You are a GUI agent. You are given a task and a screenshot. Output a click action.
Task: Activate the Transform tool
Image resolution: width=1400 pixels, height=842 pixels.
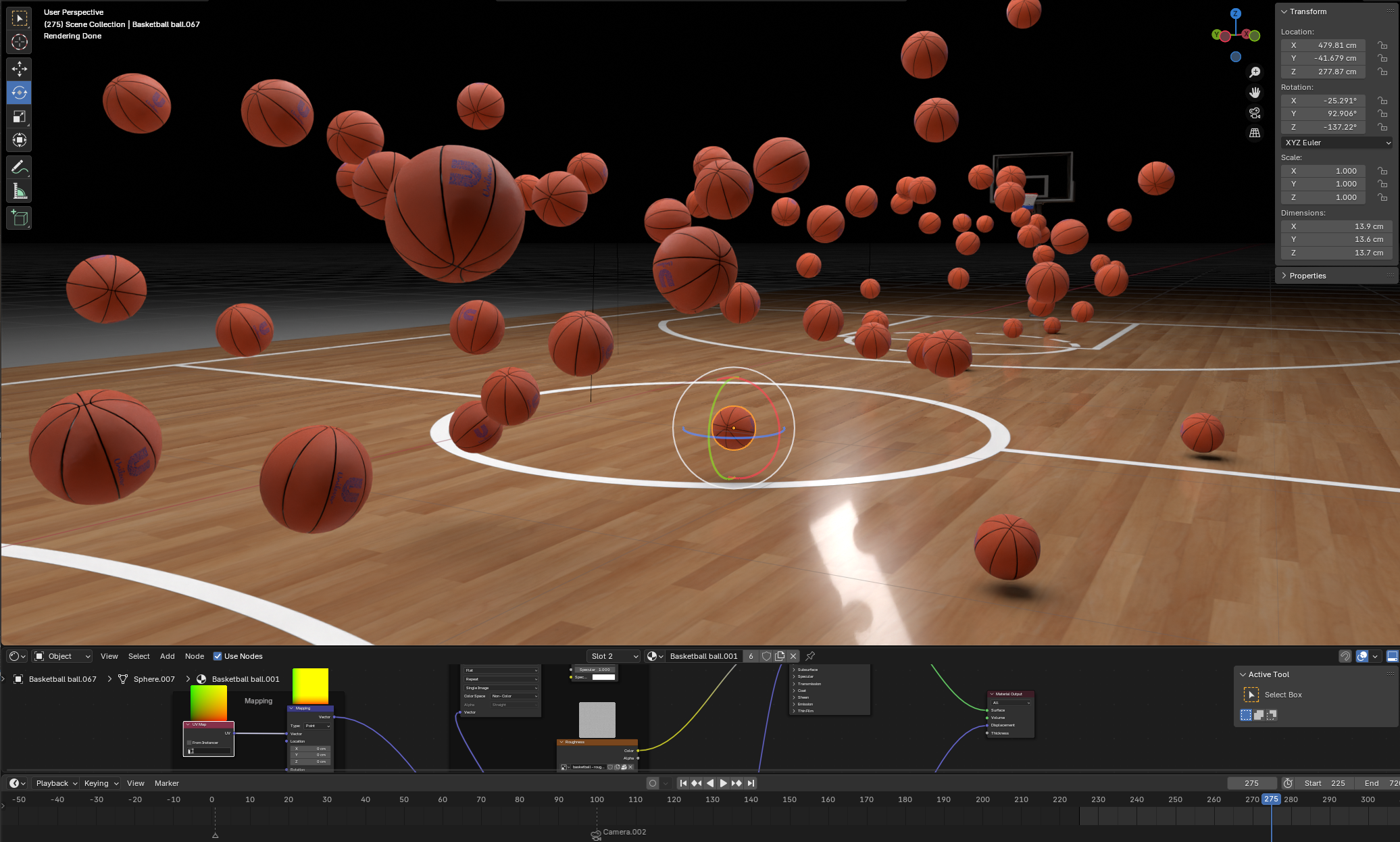tap(19, 140)
